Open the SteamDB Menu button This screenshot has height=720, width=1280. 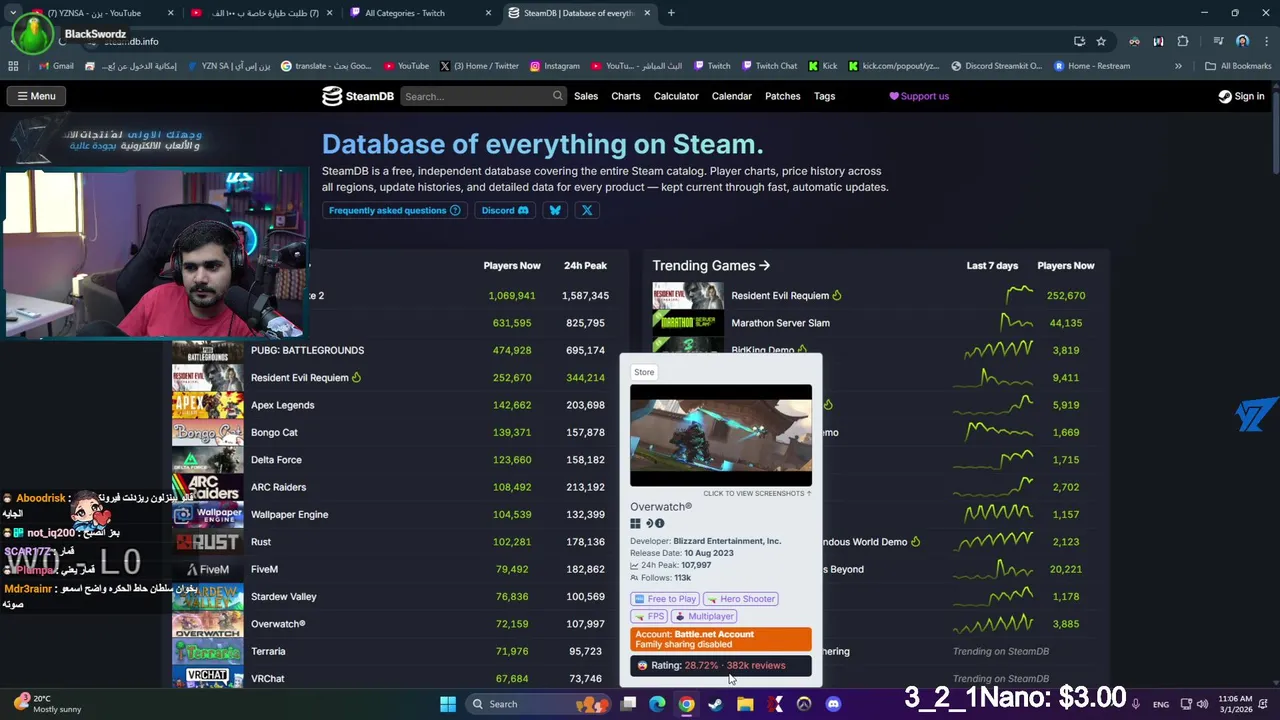(x=36, y=96)
